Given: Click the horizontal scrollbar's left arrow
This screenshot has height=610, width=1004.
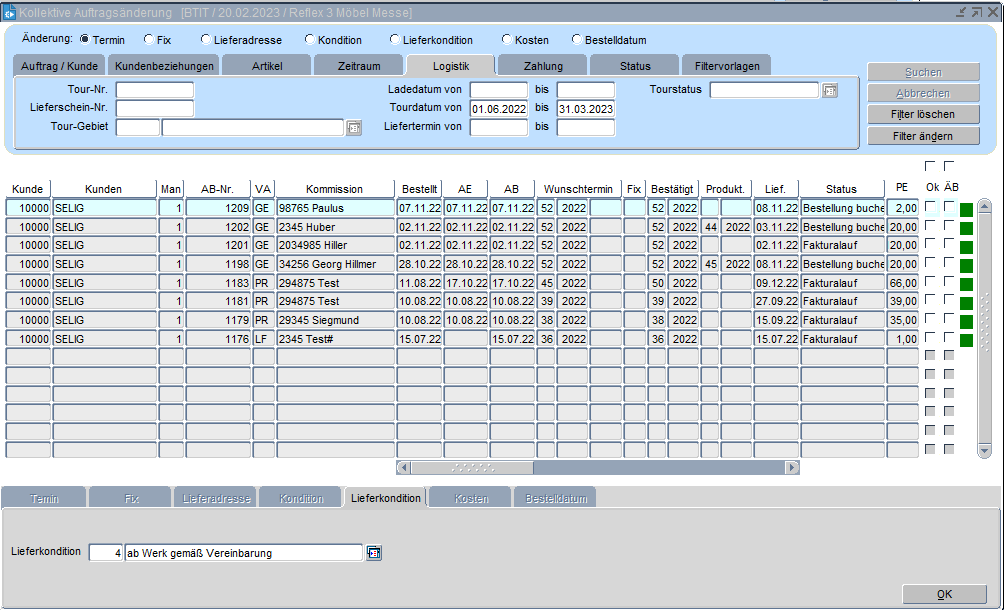Looking at the screenshot, I should click(x=404, y=467).
